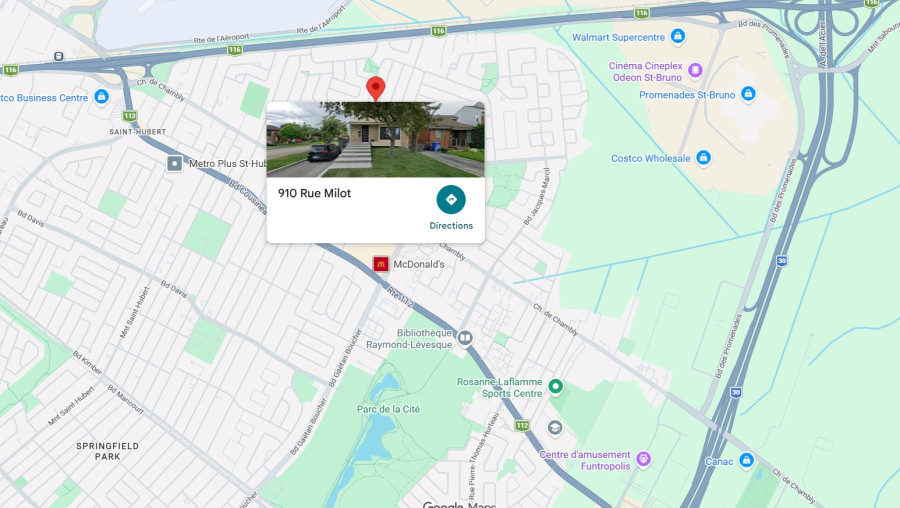Screen dimensions: 900x508
Task: Click the McDonald's restaurant icon
Action: point(380,264)
